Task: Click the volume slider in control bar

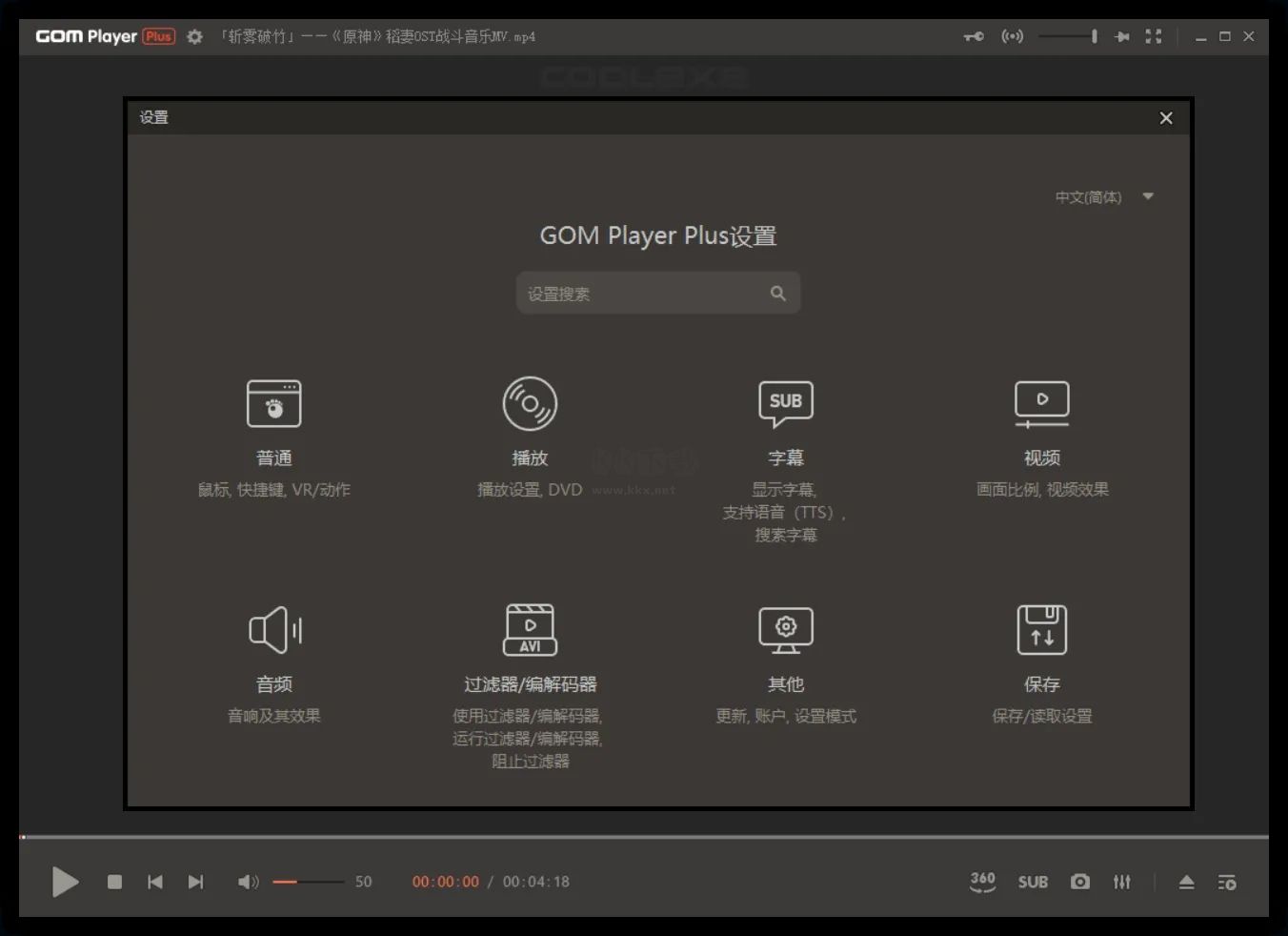Action: [x=309, y=882]
